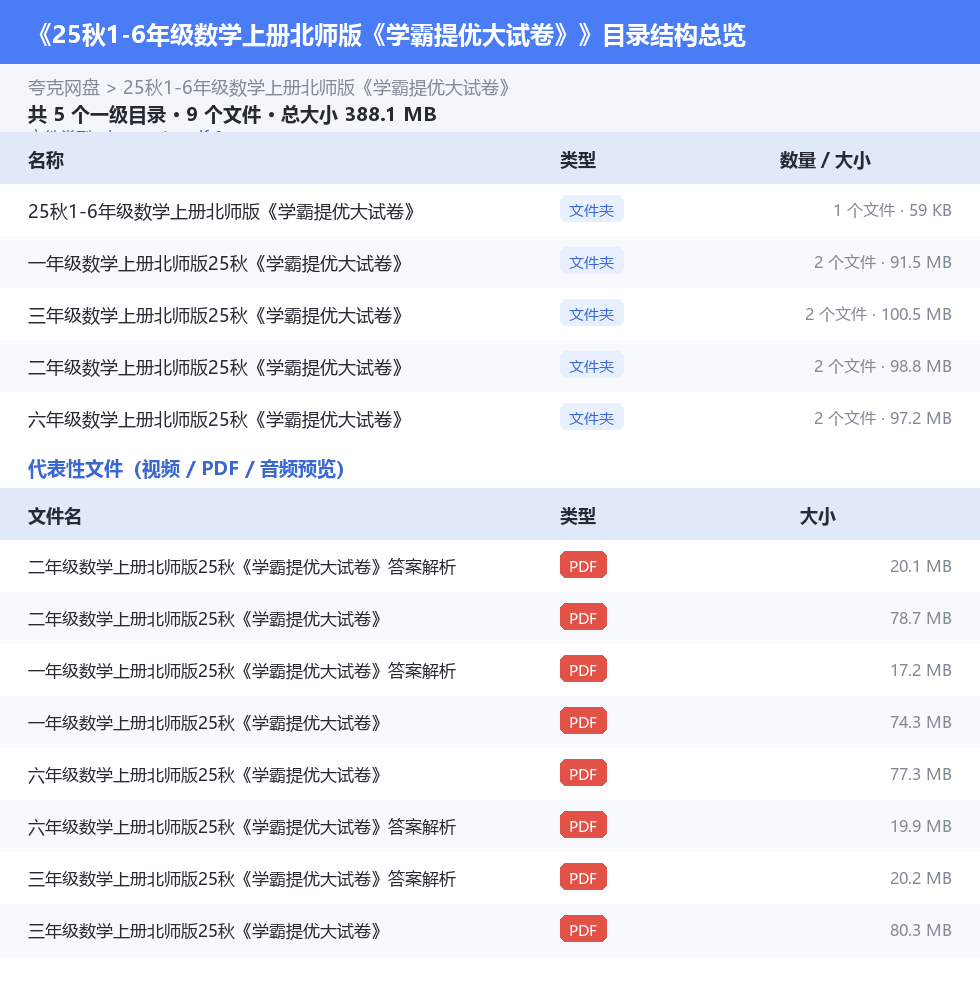Screen dimensions: 980x988
Task: Select the size value 74.3 MB
Action: coord(921,722)
